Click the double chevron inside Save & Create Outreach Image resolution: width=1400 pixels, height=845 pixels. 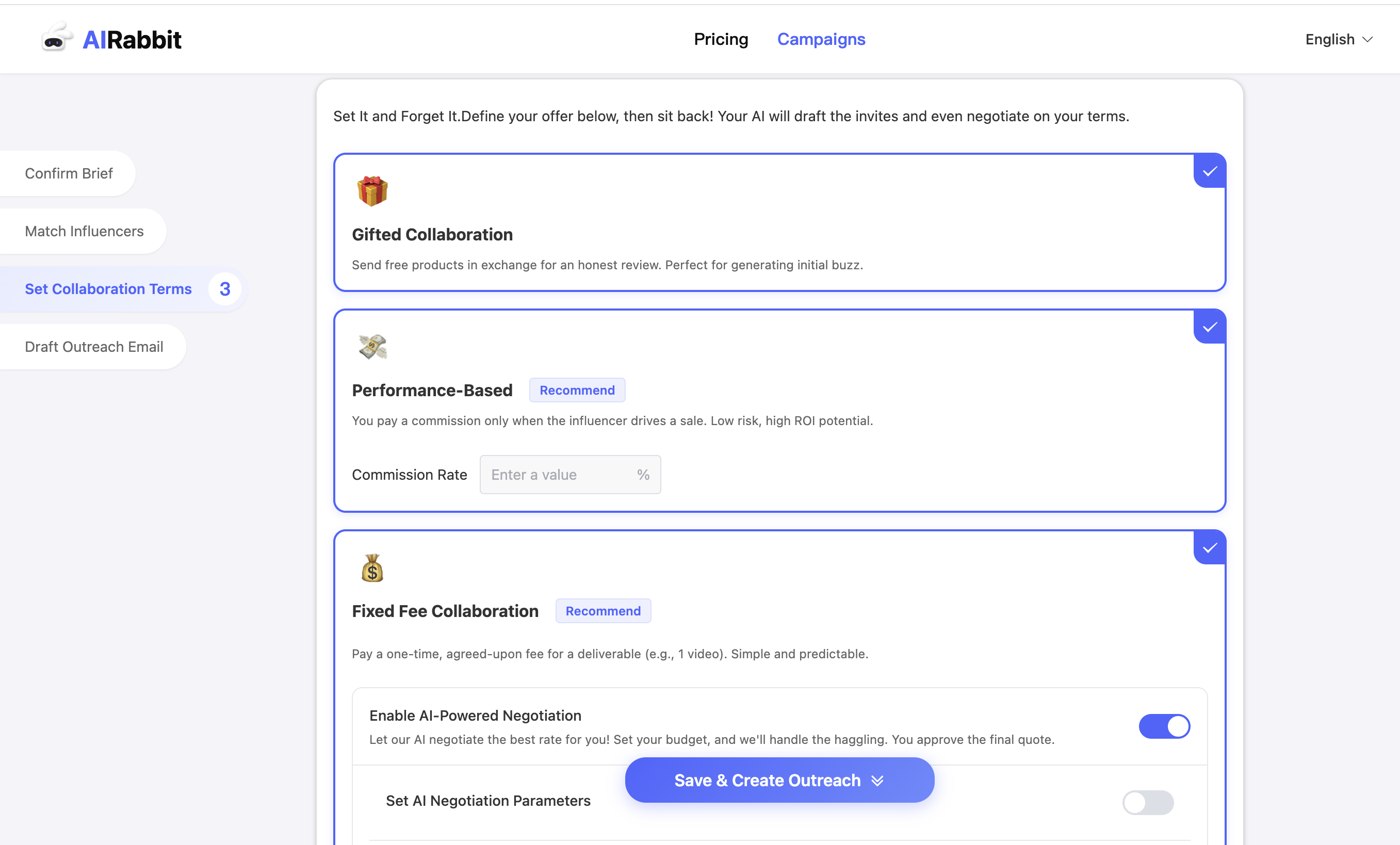(877, 780)
